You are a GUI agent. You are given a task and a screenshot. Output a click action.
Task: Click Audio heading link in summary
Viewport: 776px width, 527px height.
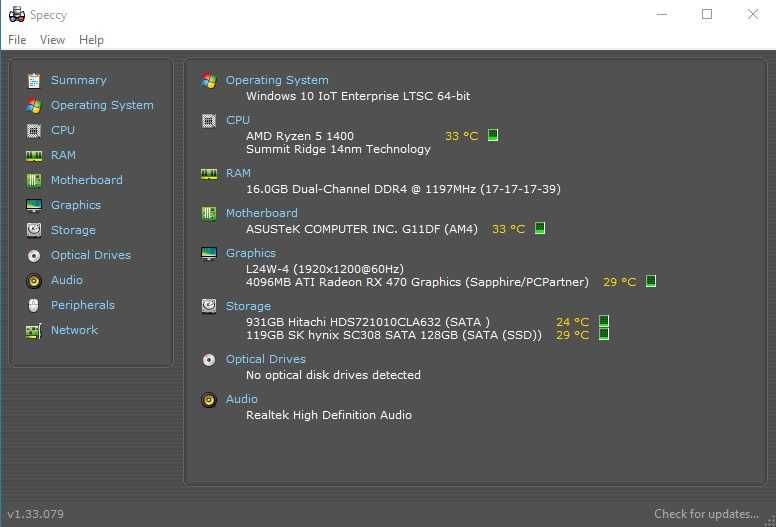(x=242, y=399)
